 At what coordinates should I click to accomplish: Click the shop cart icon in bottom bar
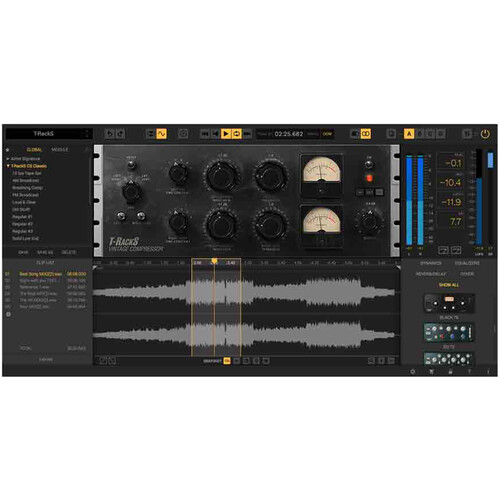coord(431,371)
